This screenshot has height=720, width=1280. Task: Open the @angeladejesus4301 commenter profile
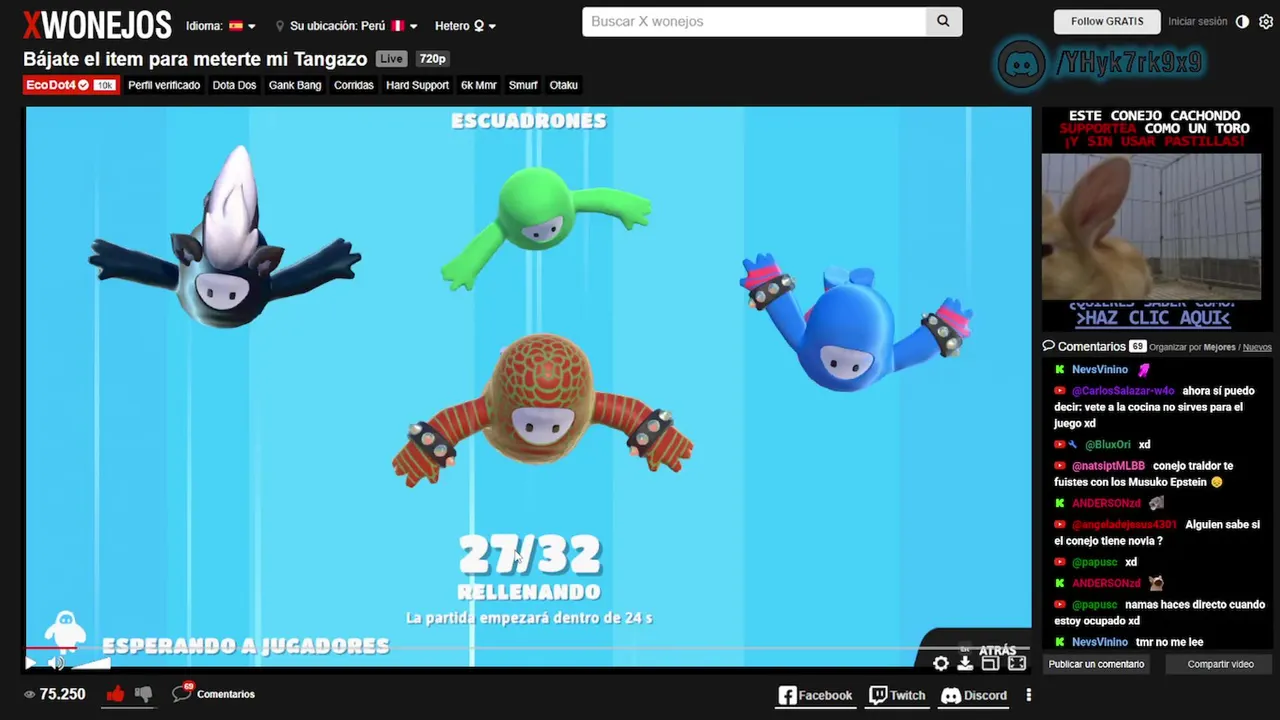coord(1124,525)
